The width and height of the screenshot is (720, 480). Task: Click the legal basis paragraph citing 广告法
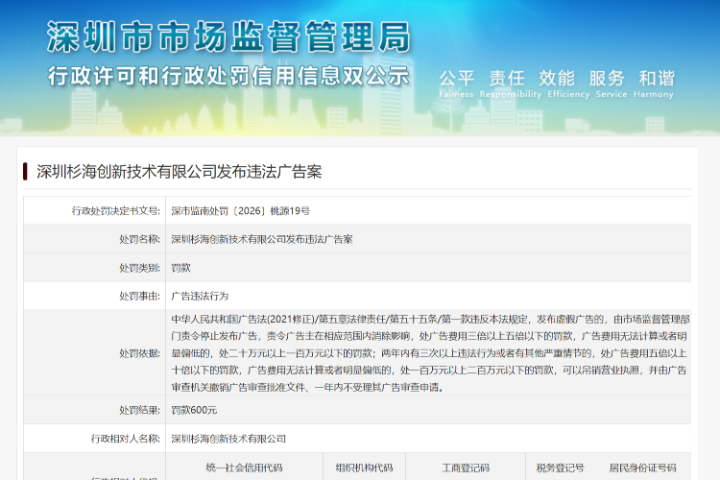click(x=428, y=353)
